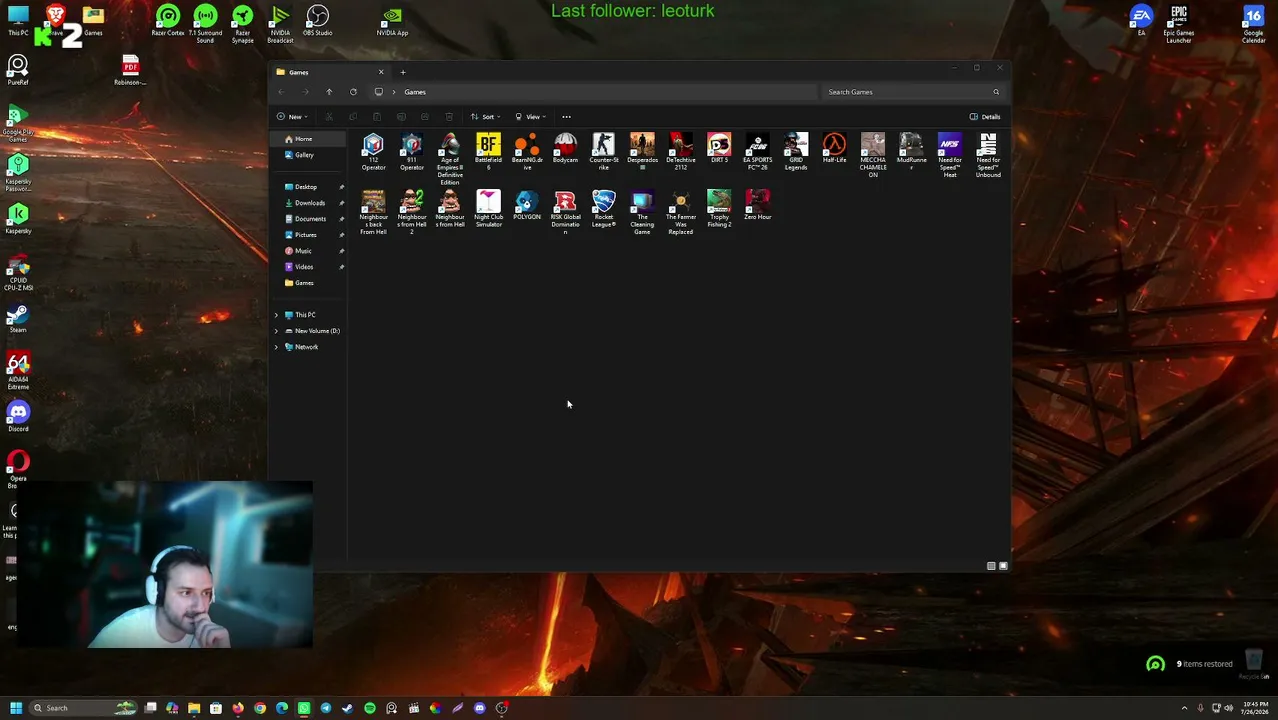1278x720 pixels.
Task: Open the Windows Start menu
Action: pos(16,708)
